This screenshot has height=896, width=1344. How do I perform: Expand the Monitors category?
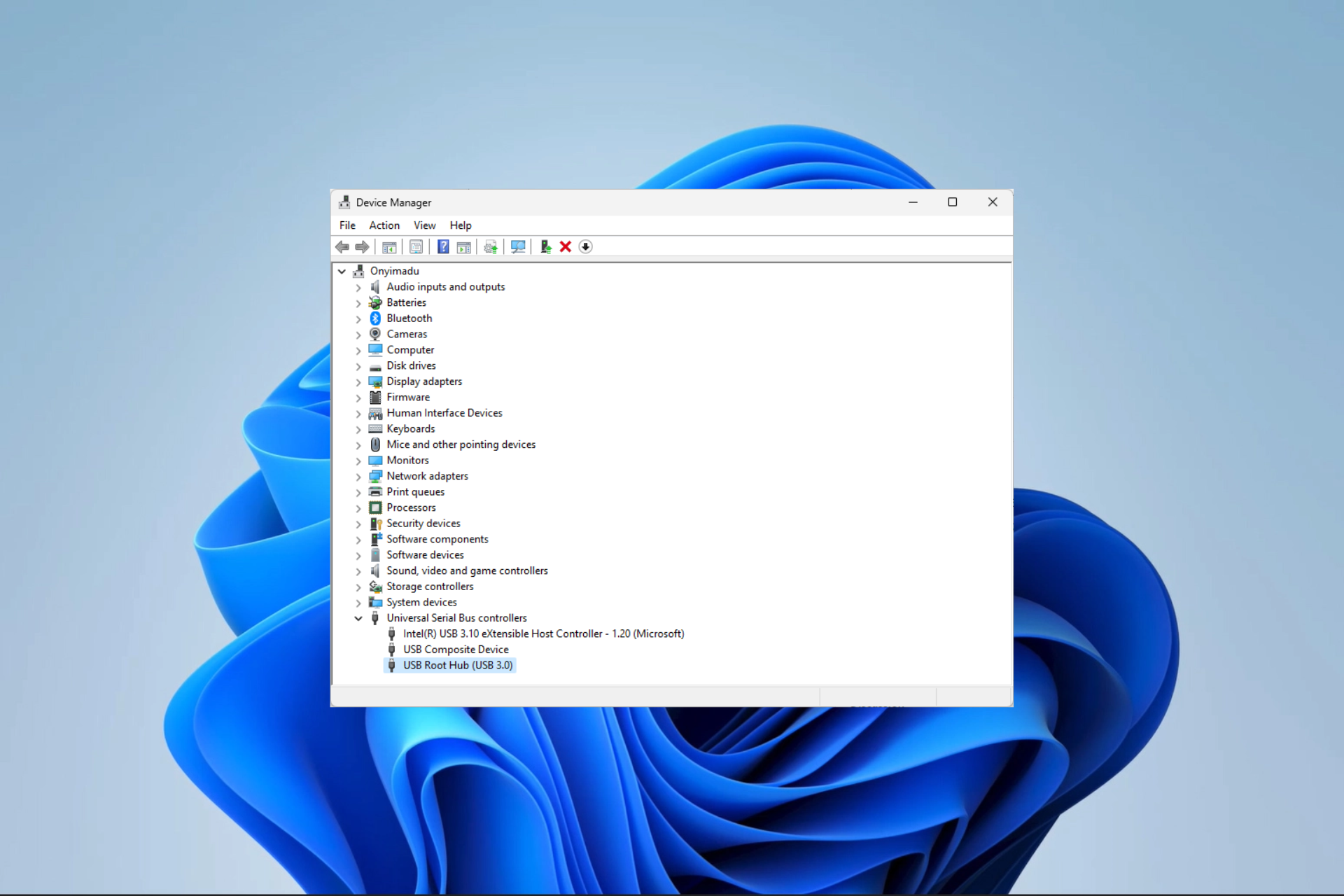tap(358, 461)
